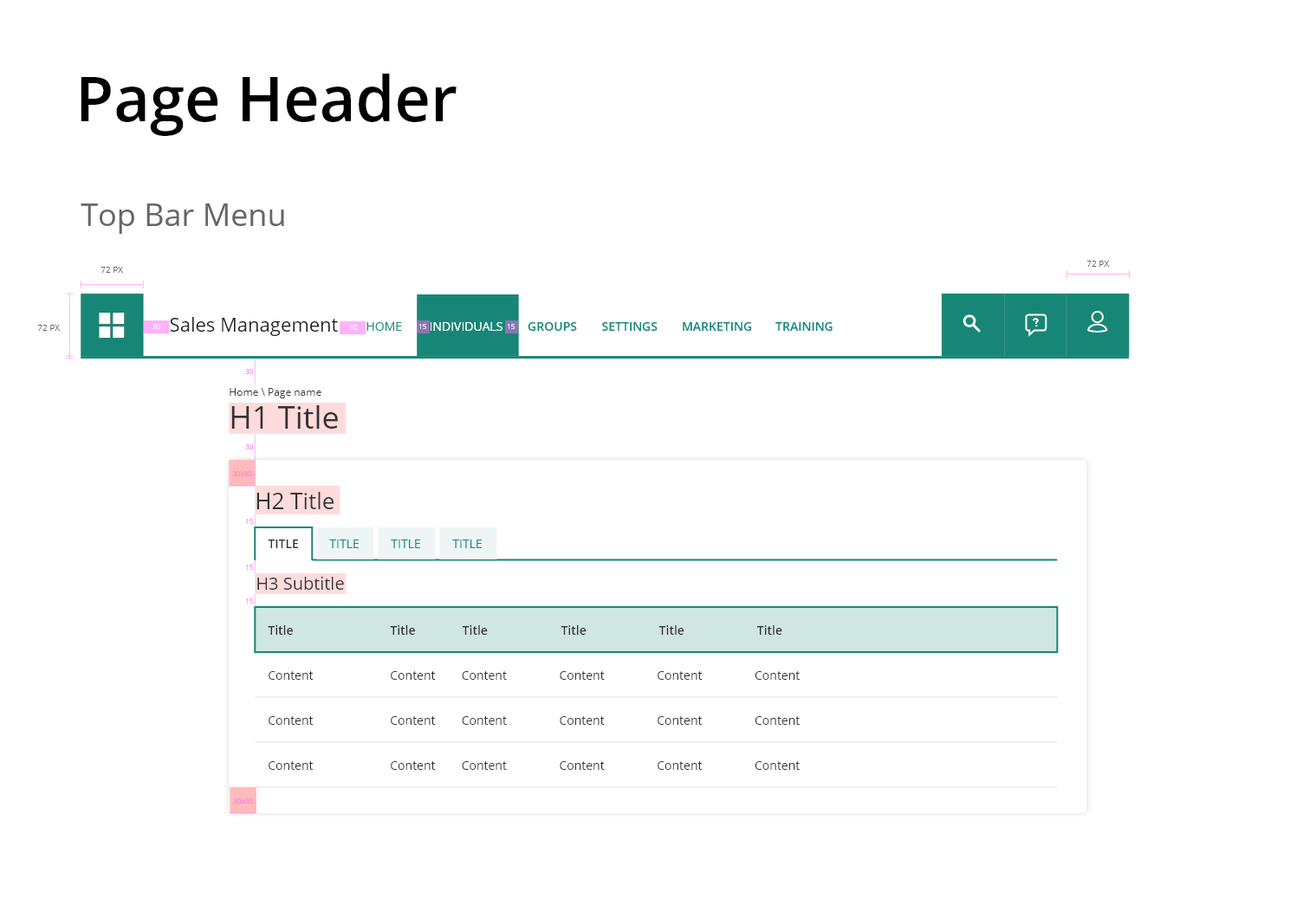Click second row, fifth column Content cell

coord(680,720)
